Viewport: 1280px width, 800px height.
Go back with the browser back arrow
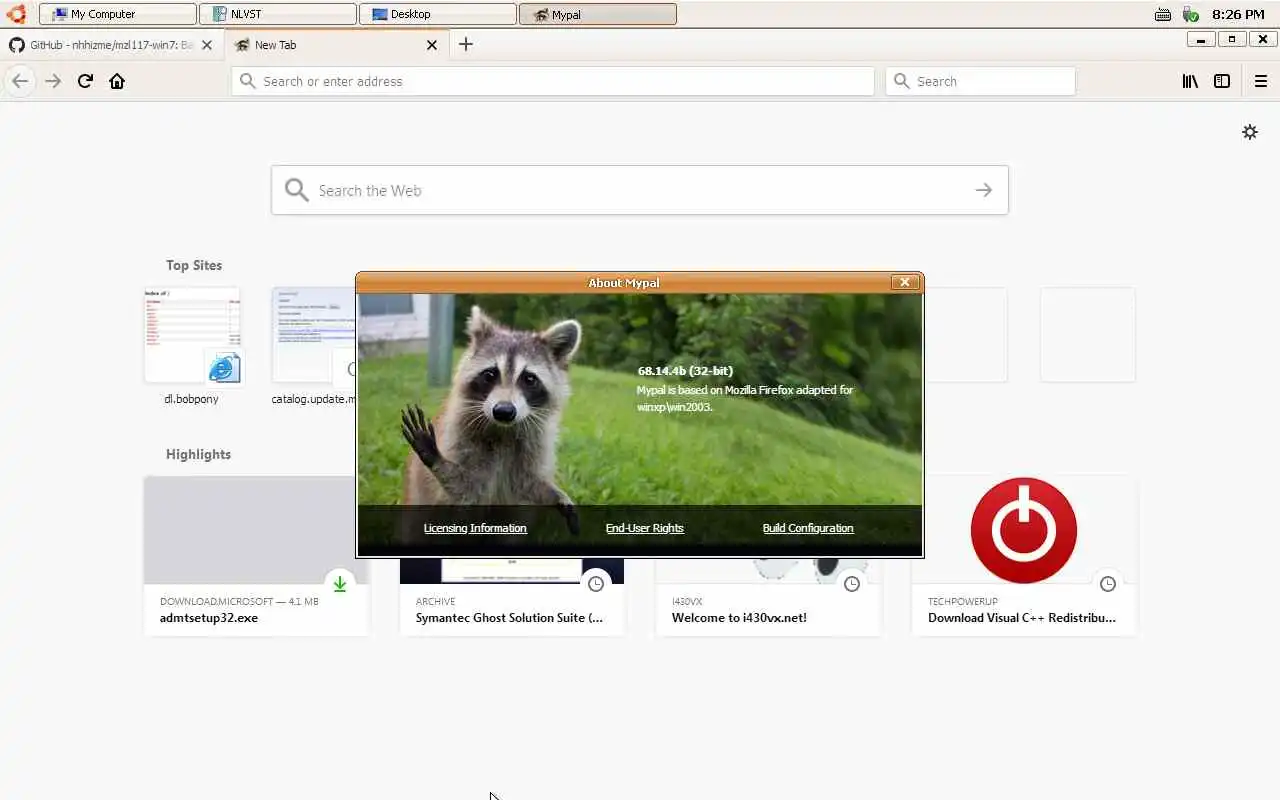coord(20,81)
